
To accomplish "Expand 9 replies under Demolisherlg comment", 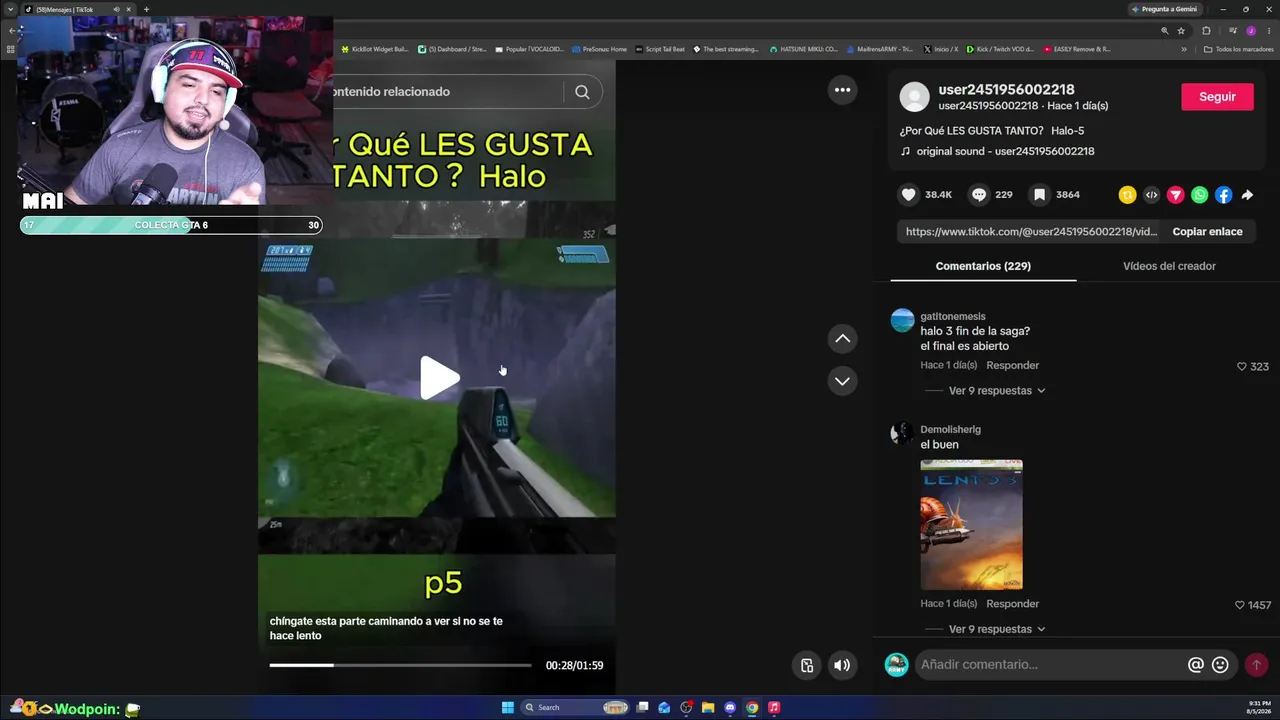I will click(x=996, y=629).
